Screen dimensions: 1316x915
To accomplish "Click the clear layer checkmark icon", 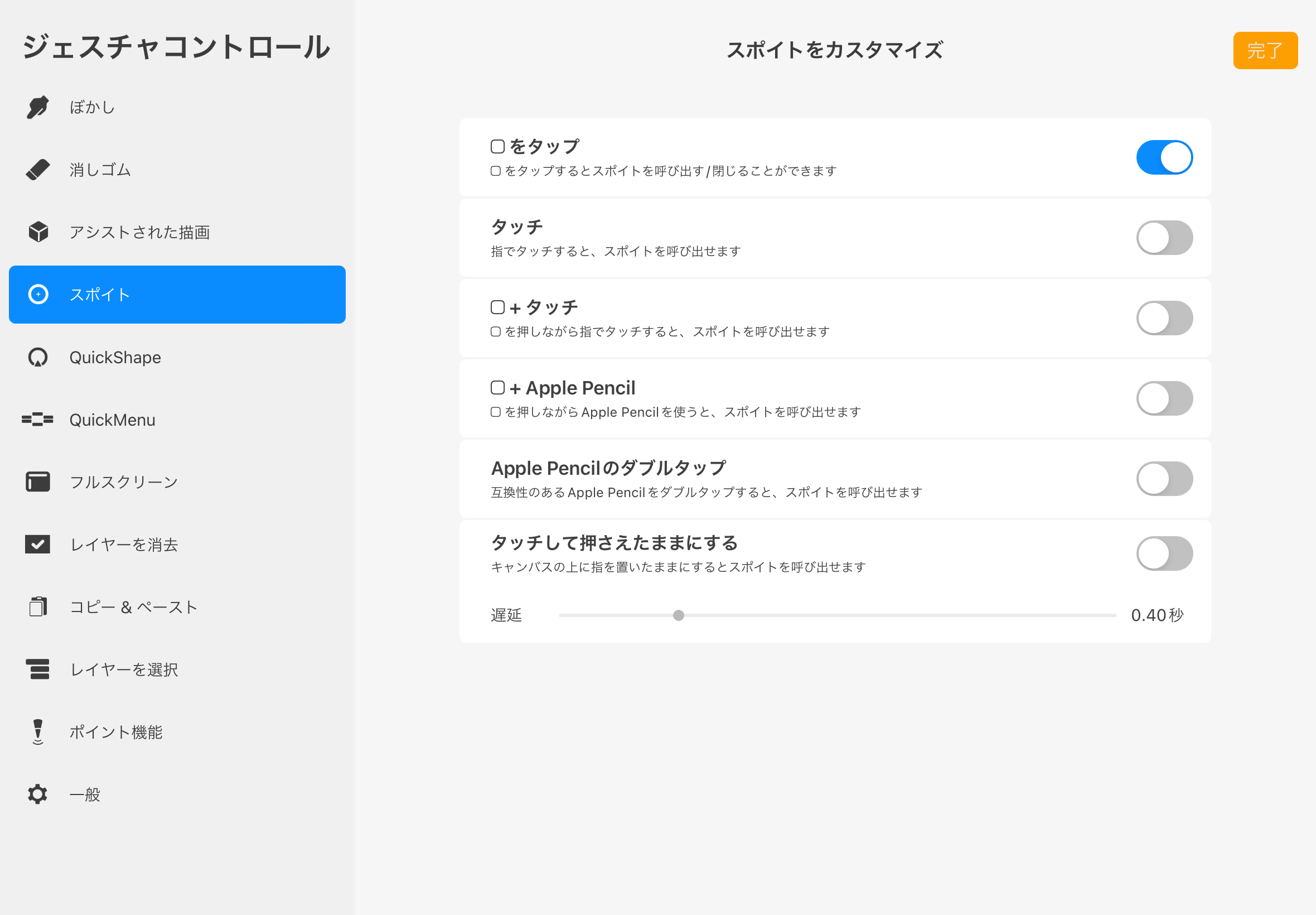I will pyautogui.click(x=38, y=545).
